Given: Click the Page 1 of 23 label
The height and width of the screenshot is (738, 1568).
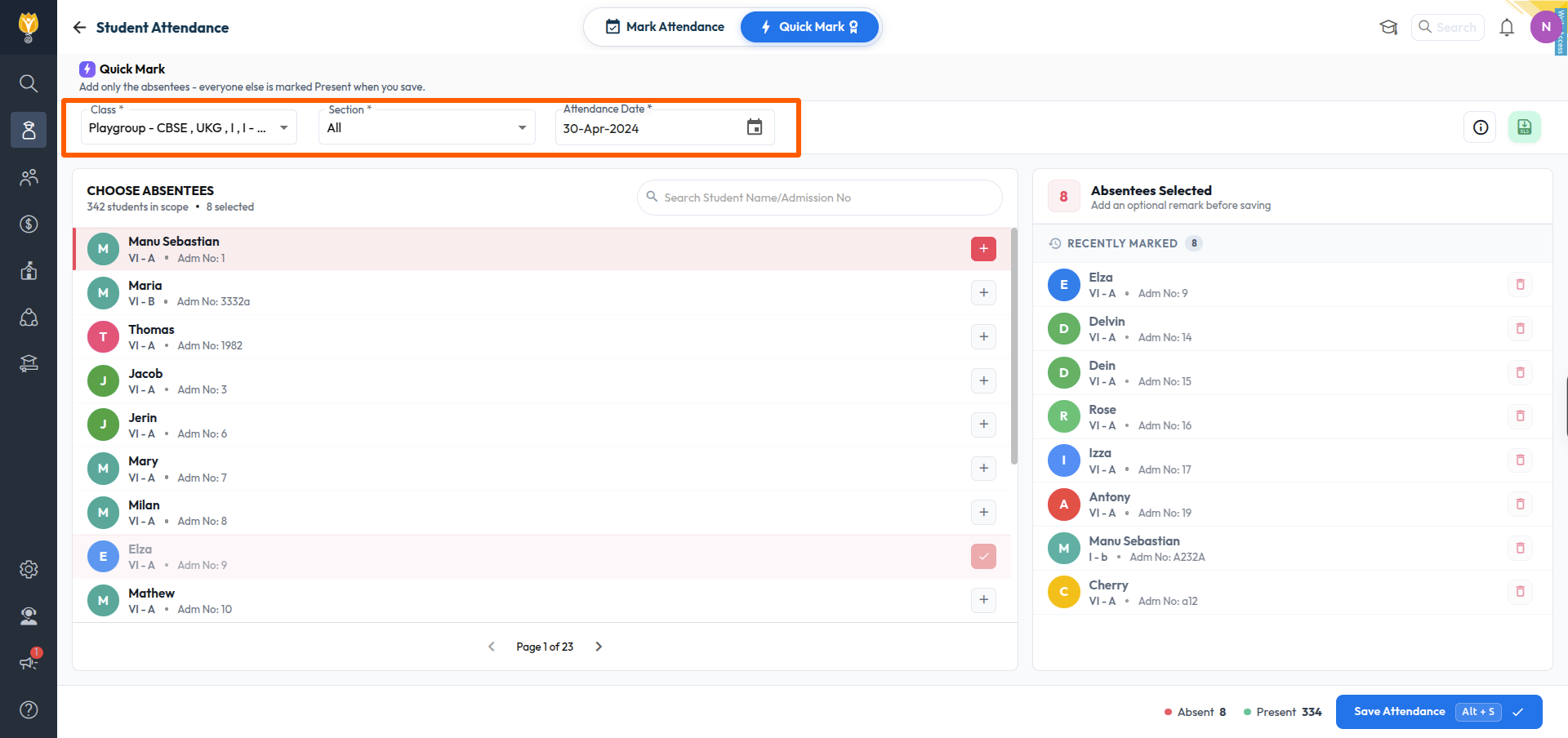Looking at the screenshot, I should (x=545, y=647).
